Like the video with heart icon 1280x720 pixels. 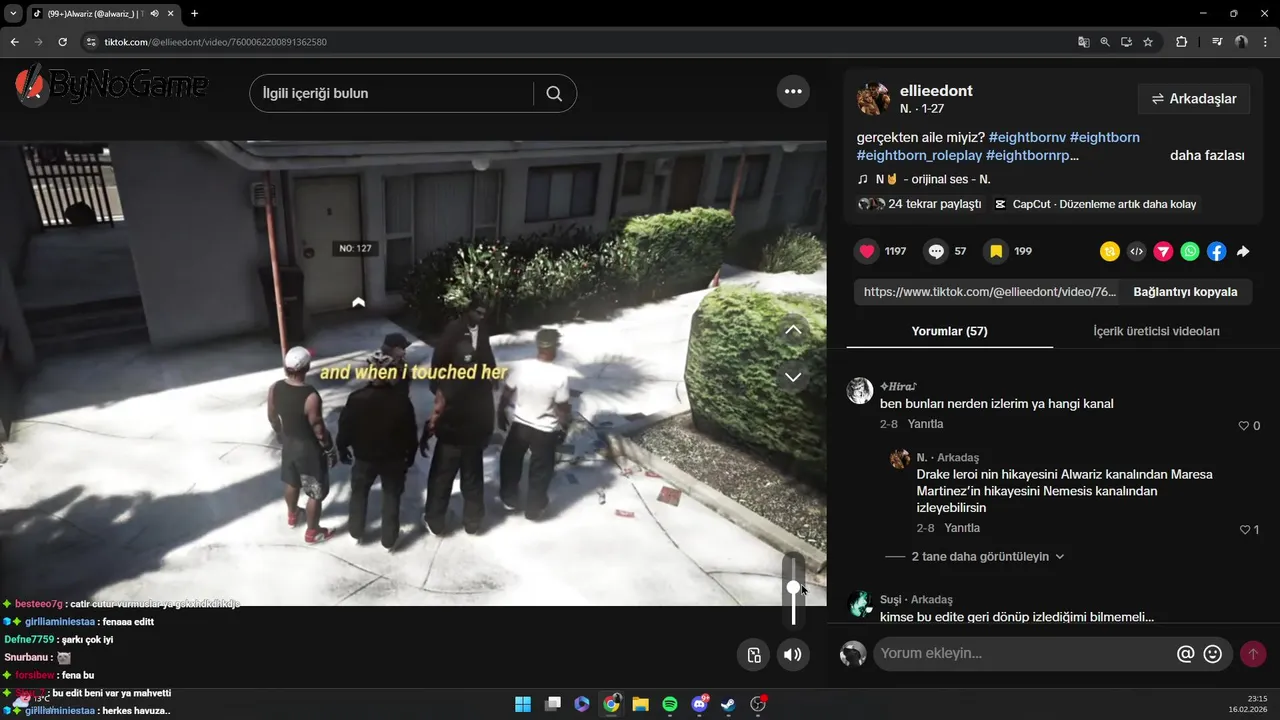point(867,251)
